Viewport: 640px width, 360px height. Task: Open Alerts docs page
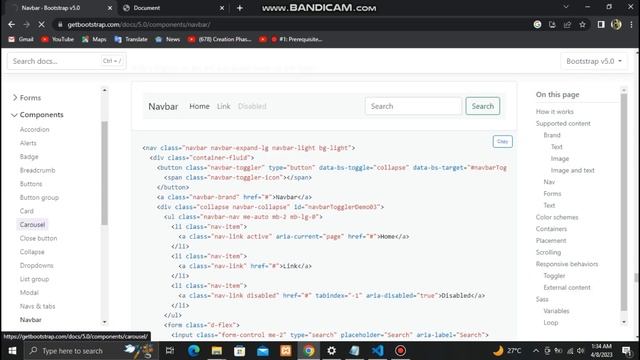(x=28, y=143)
